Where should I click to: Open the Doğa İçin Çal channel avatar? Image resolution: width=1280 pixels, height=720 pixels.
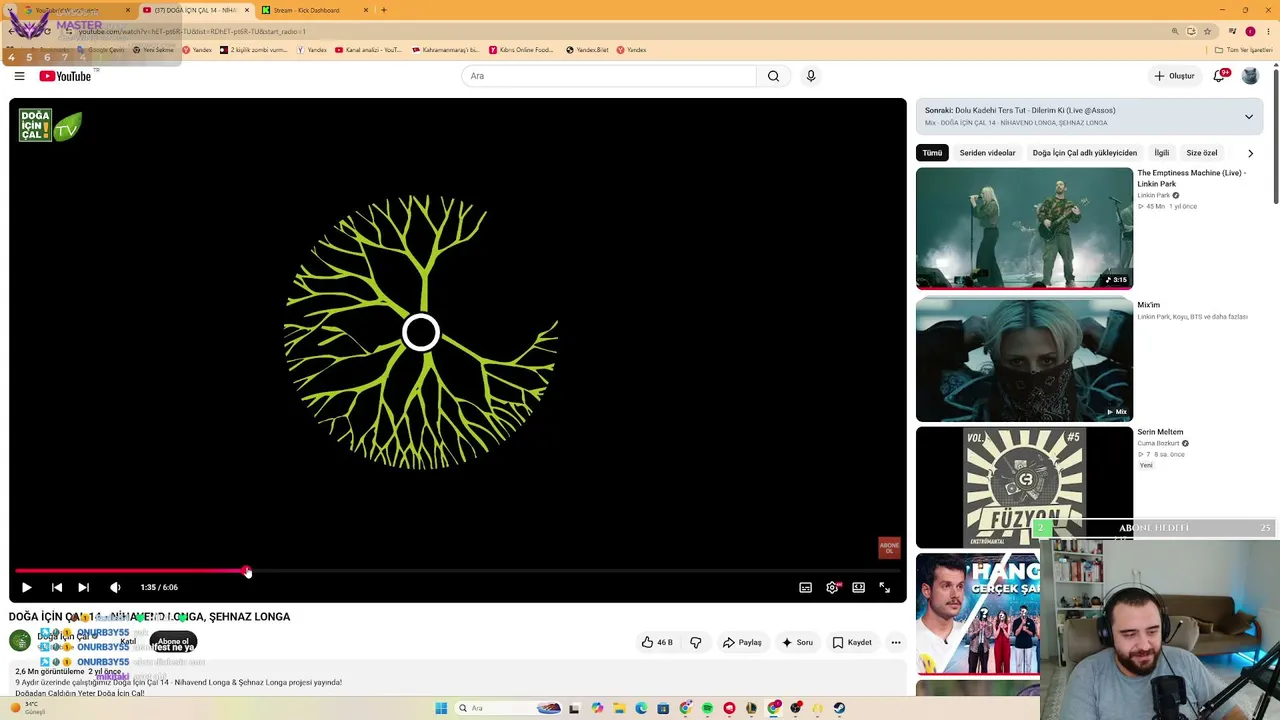pos(20,642)
